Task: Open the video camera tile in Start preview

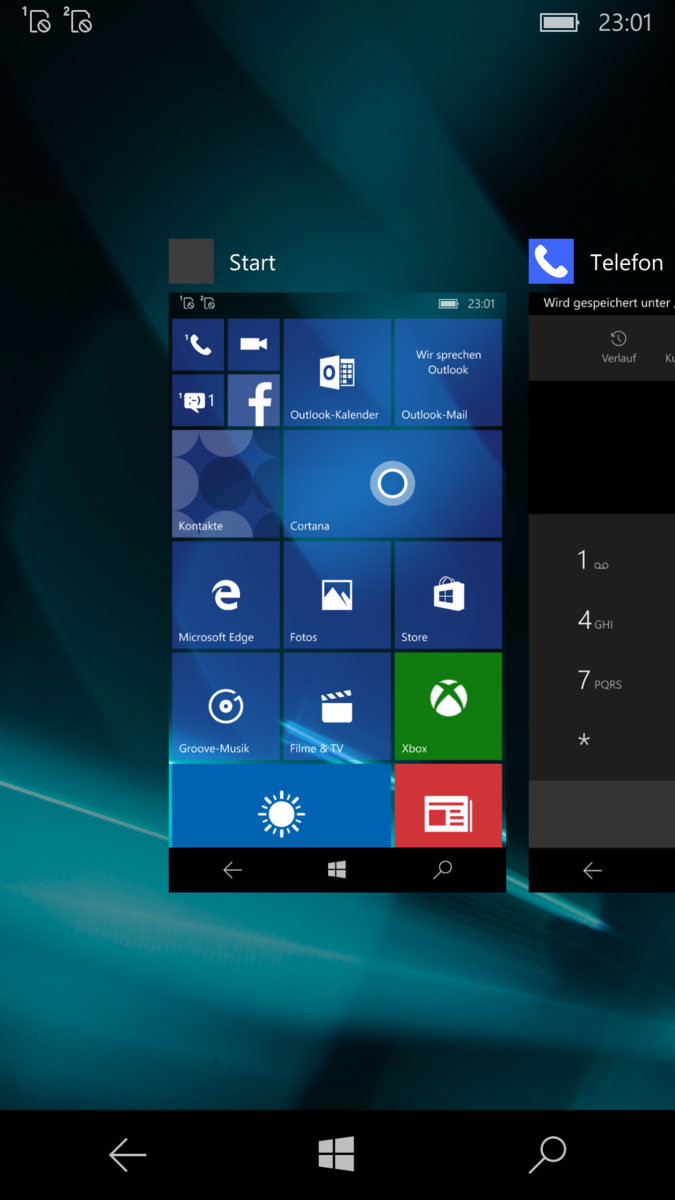Action: point(253,345)
